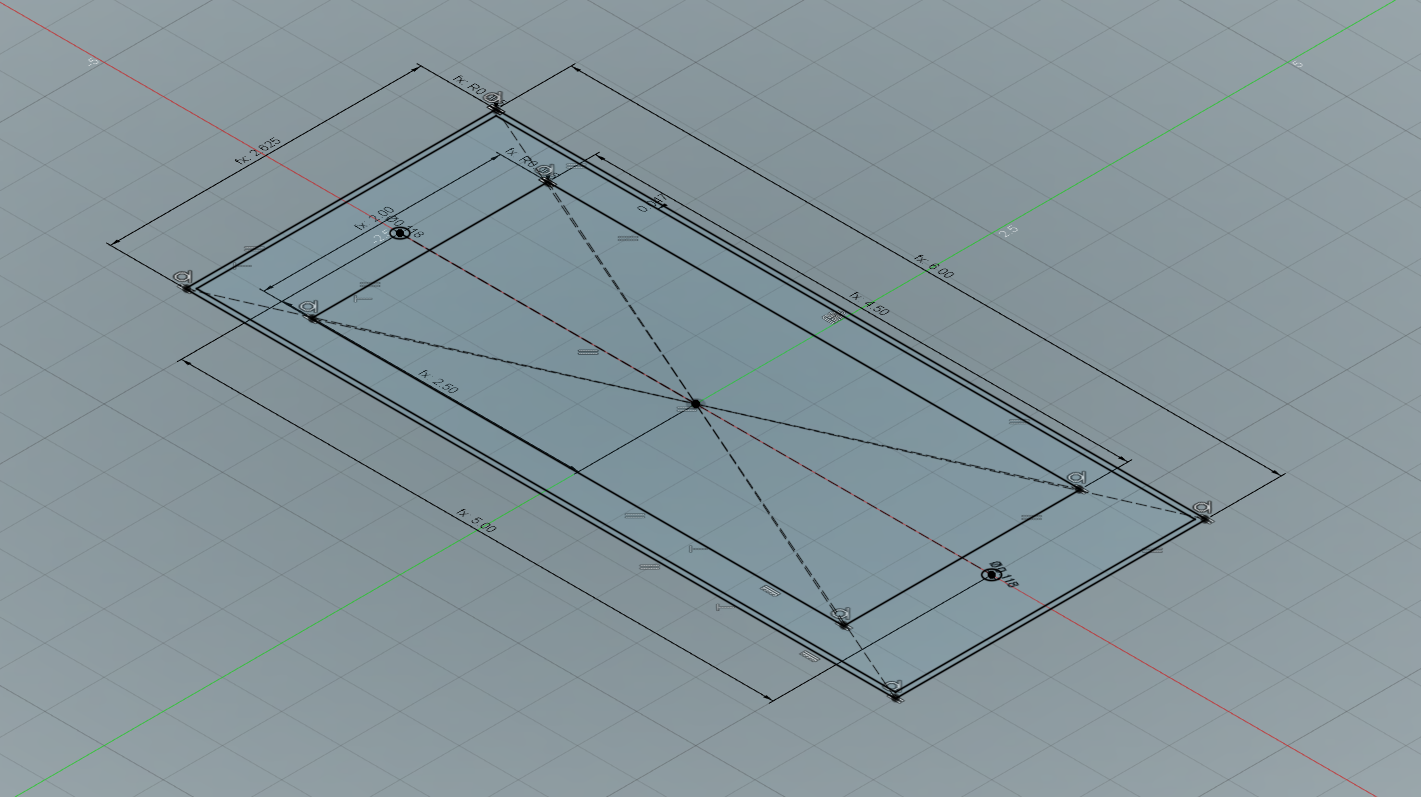Select the upper-left hole circle on the red axis
The image size is (1421, 797).
[400, 232]
